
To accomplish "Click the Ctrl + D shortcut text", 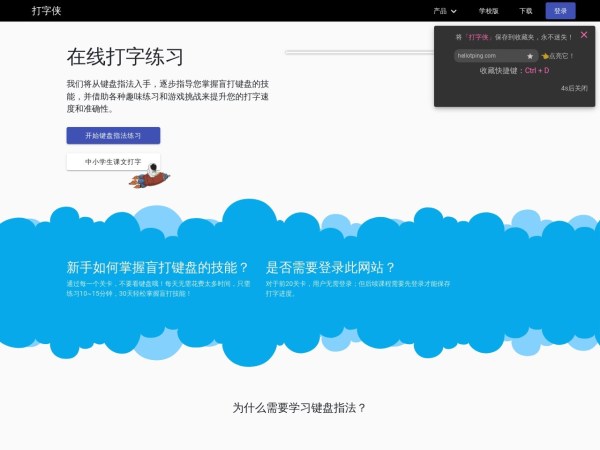I will (537, 71).
